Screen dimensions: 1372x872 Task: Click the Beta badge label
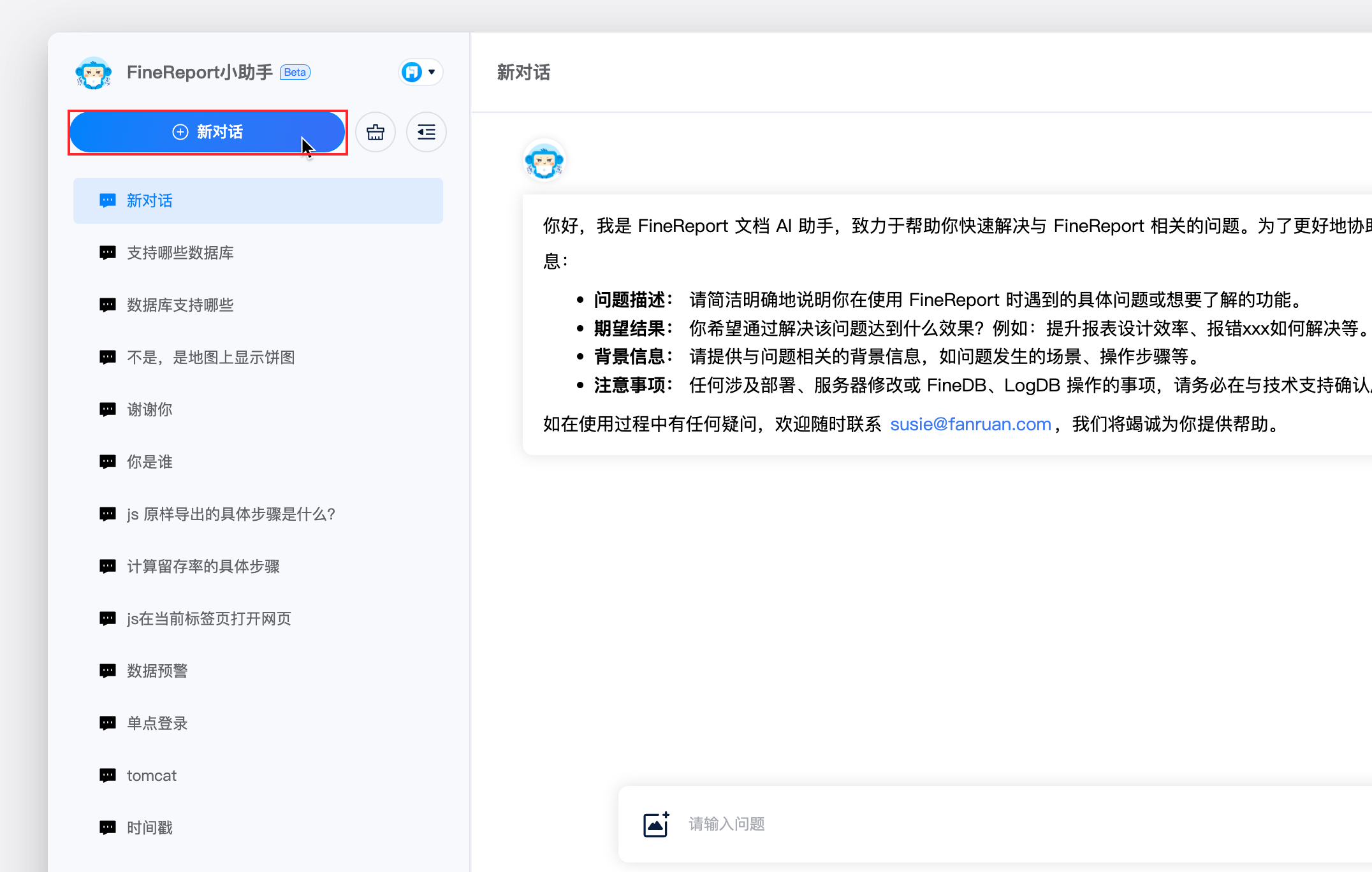coord(295,72)
